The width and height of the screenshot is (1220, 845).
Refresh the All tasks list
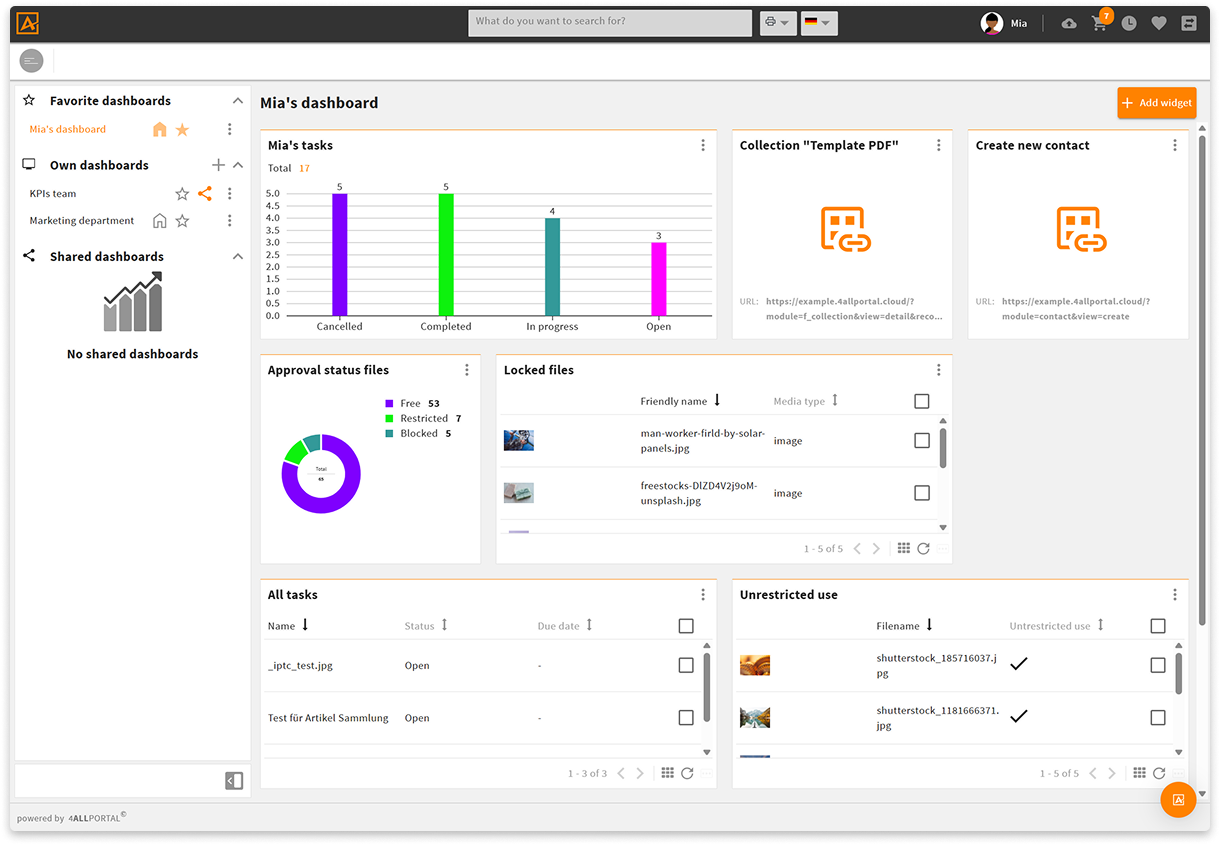pos(687,773)
